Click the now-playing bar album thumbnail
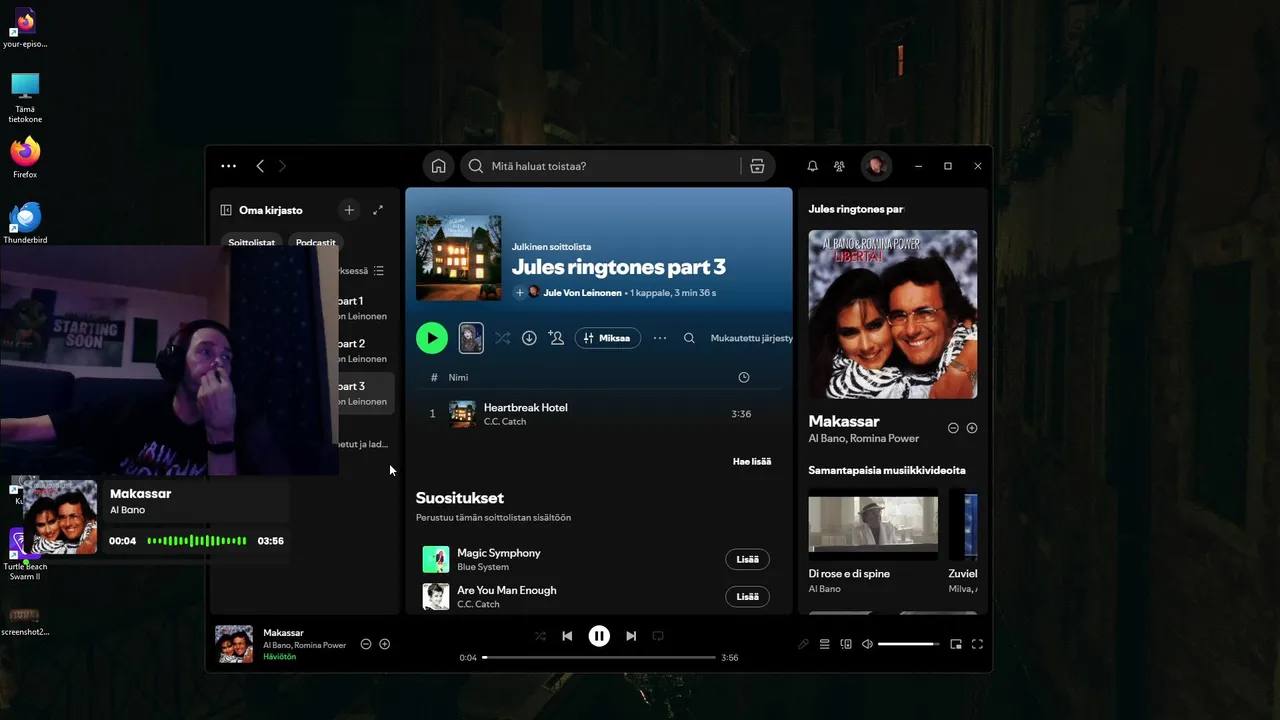This screenshot has height=720, width=1280. point(234,644)
